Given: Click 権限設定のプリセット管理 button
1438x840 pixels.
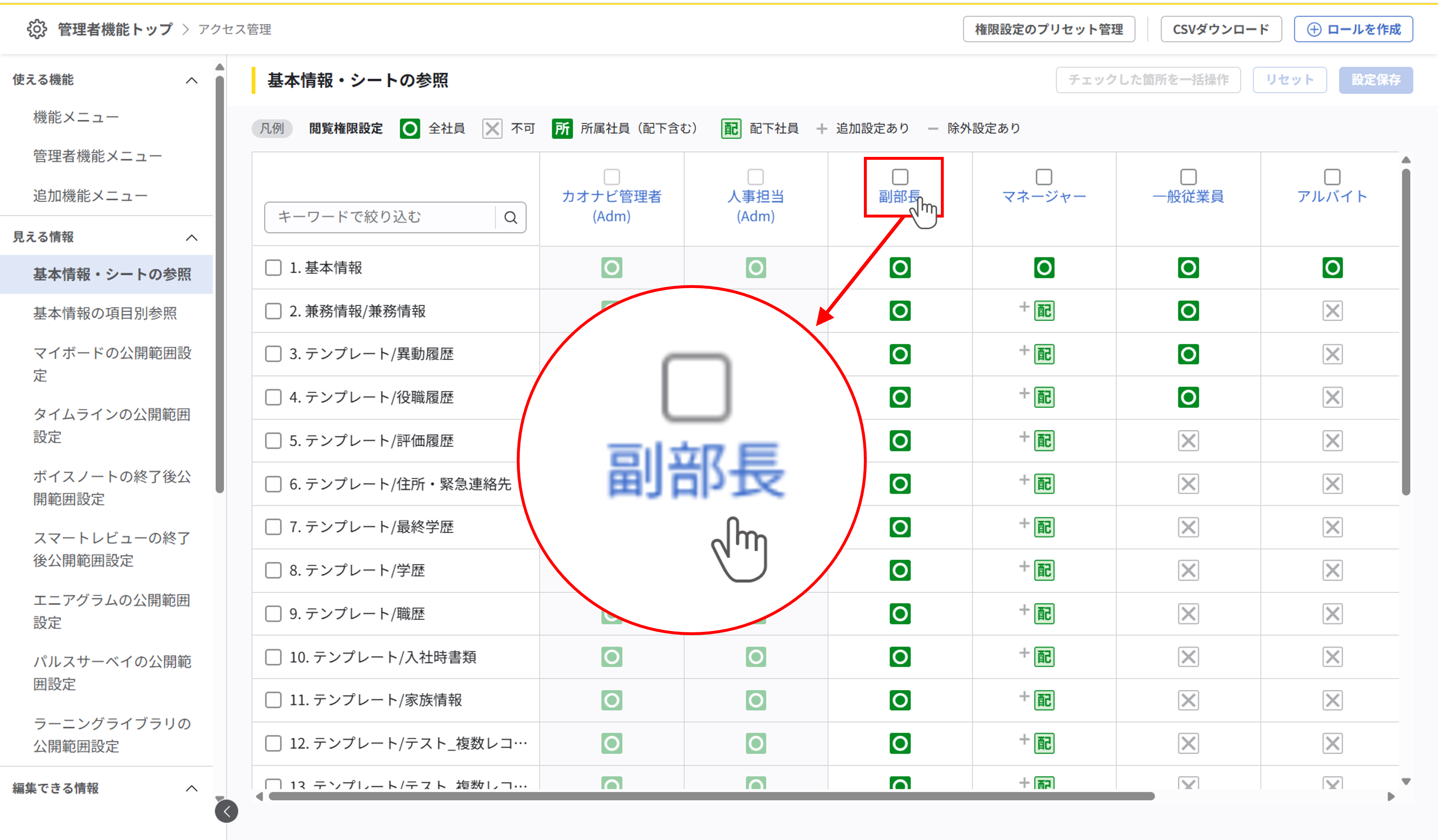Looking at the screenshot, I should click(x=1049, y=29).
